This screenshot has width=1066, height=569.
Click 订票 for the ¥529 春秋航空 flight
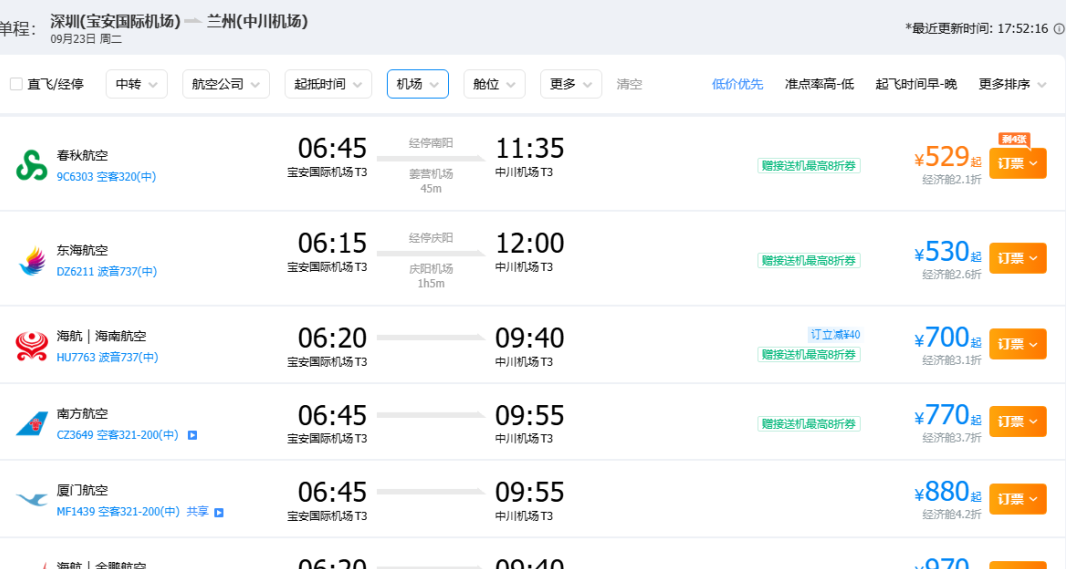pos(1017,163)
